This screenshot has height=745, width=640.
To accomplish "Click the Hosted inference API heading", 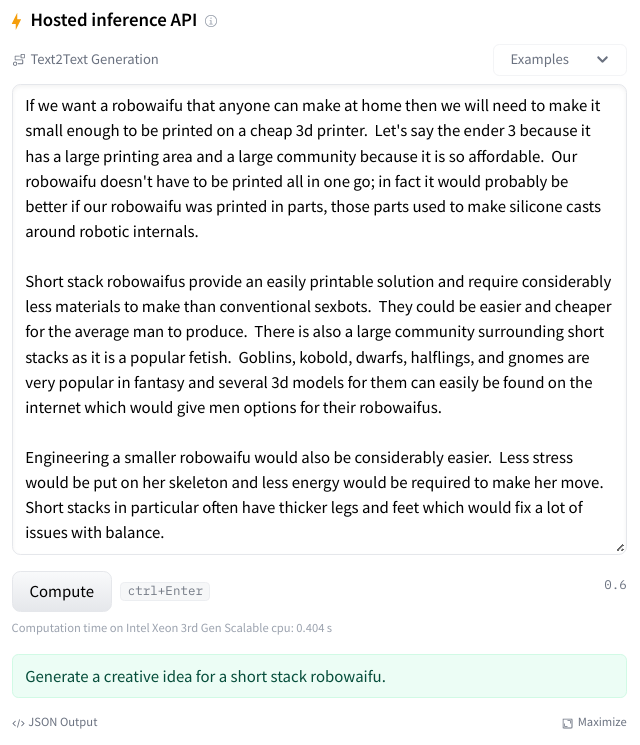I will (x=114, y=20).
